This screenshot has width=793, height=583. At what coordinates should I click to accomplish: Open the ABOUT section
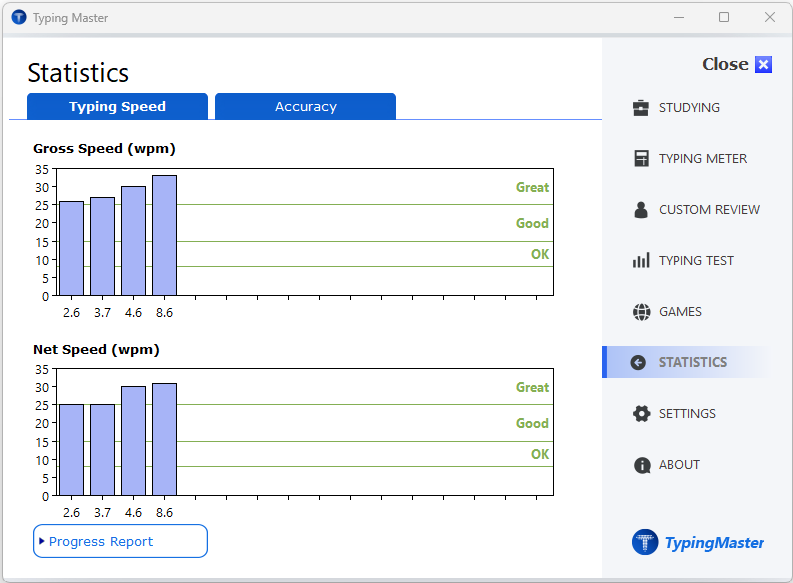point(679,465)
